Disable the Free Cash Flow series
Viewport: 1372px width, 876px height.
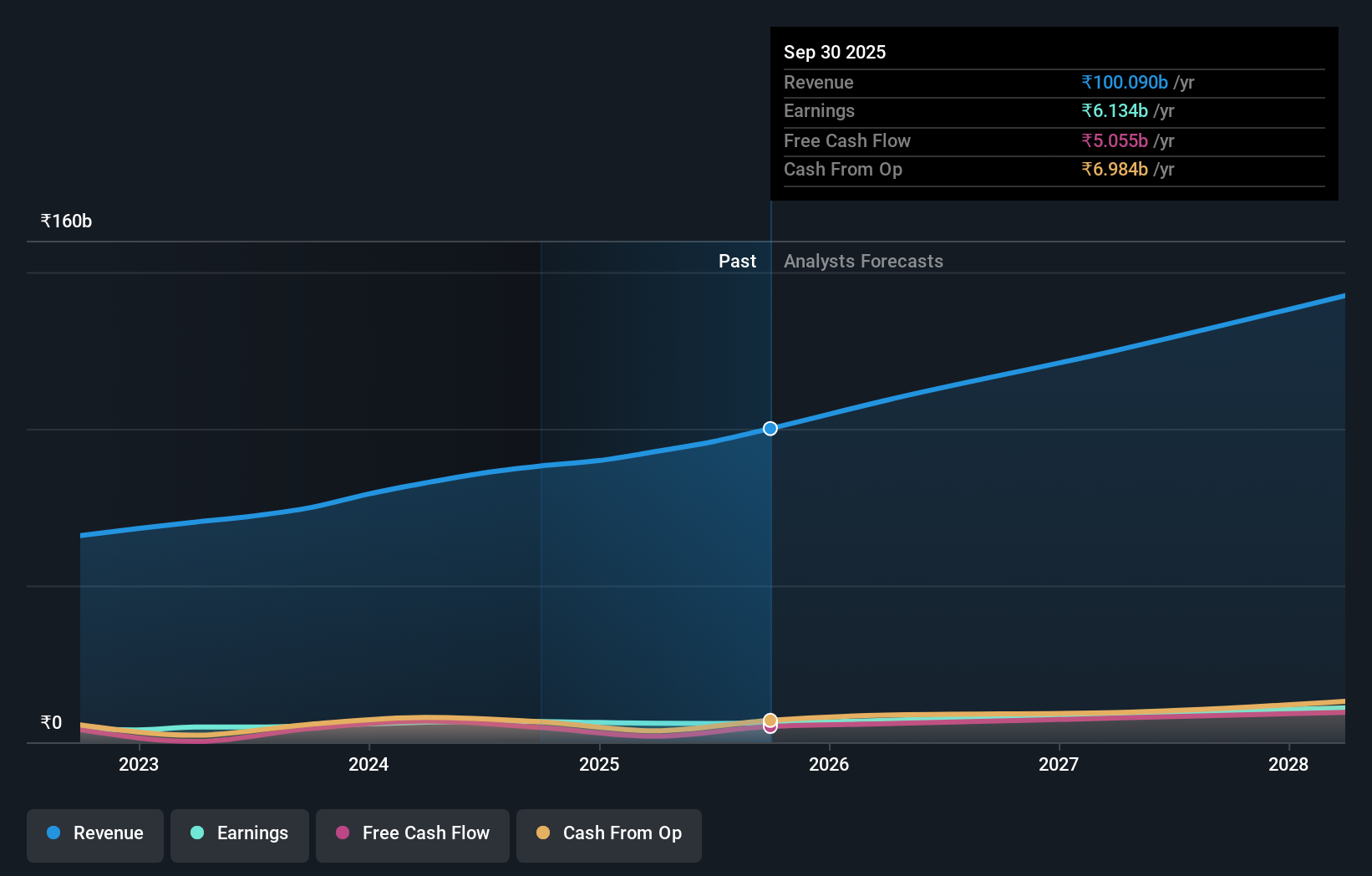pyautogui.click(x=412, y=833)
